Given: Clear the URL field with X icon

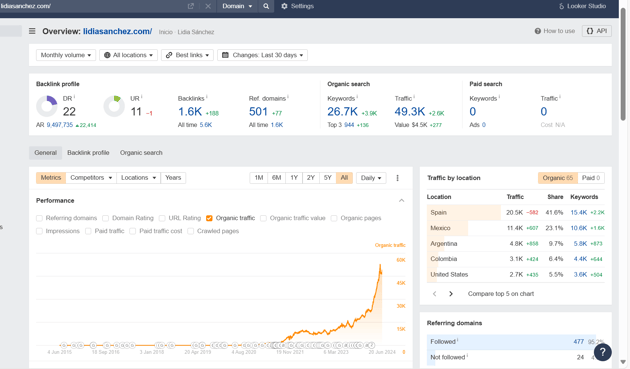Looking at the screenshot, I should (x=208, y=6).
